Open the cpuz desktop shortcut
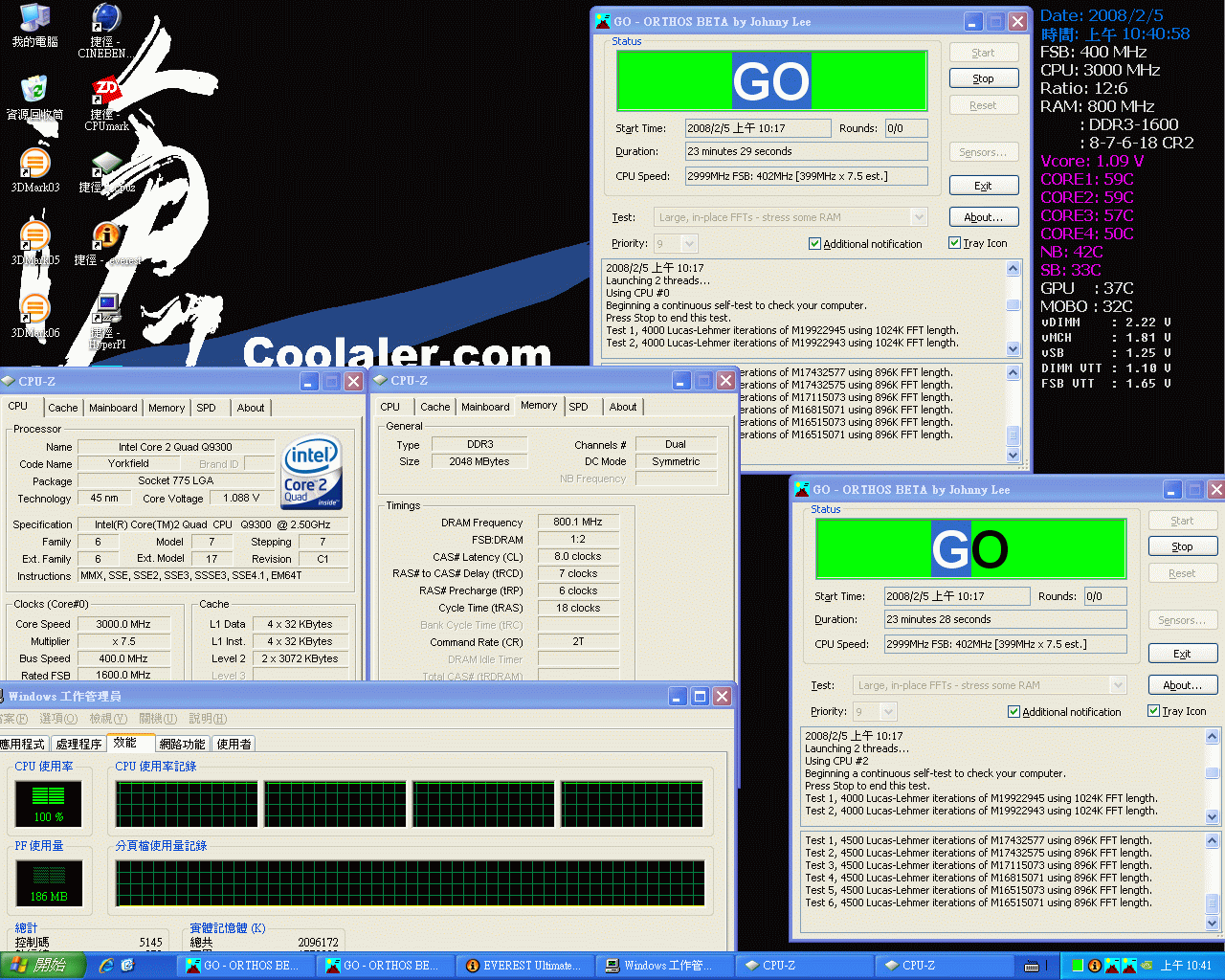 point(106,171)
